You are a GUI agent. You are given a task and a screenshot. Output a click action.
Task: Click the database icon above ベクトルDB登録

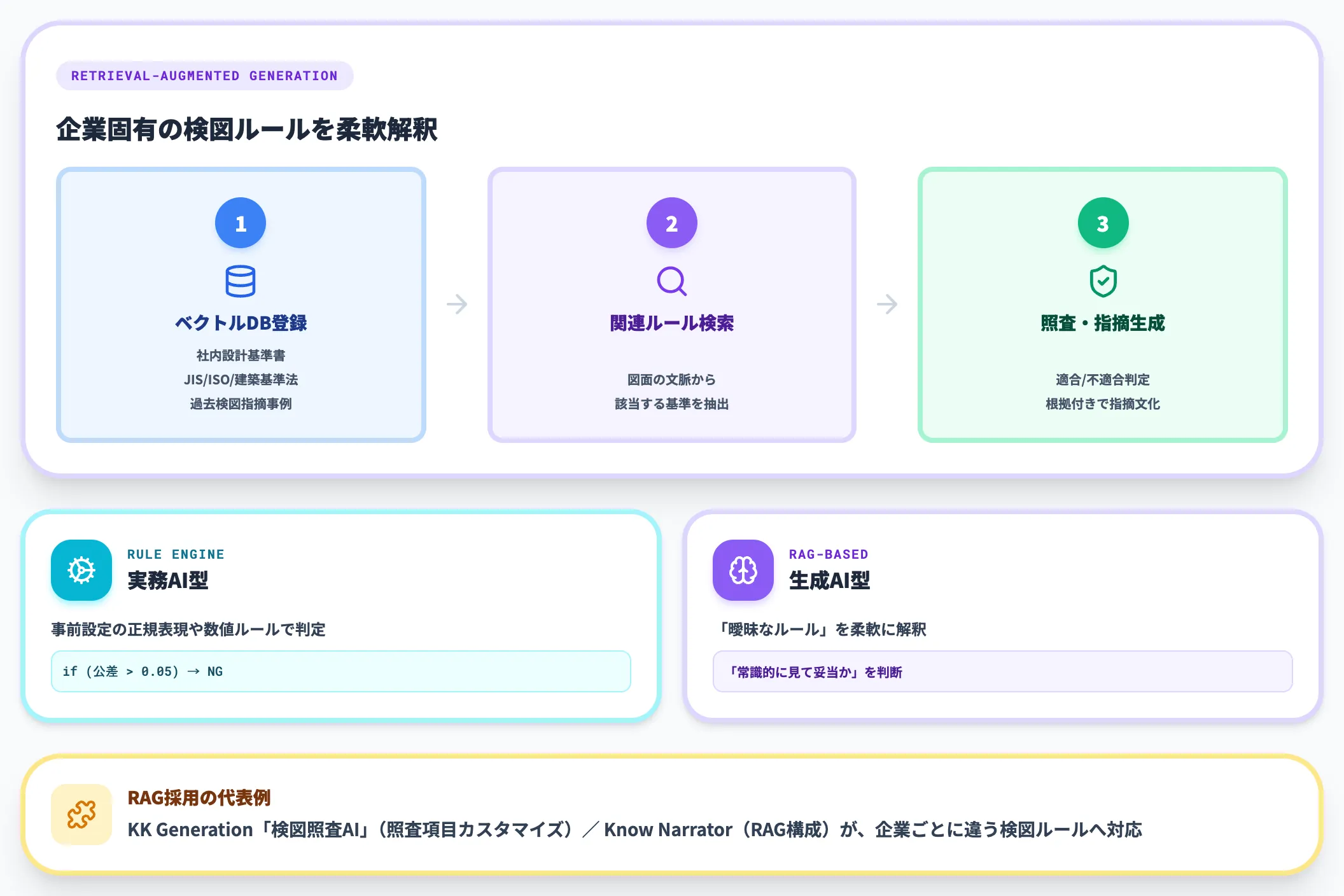tap(241, 281)
